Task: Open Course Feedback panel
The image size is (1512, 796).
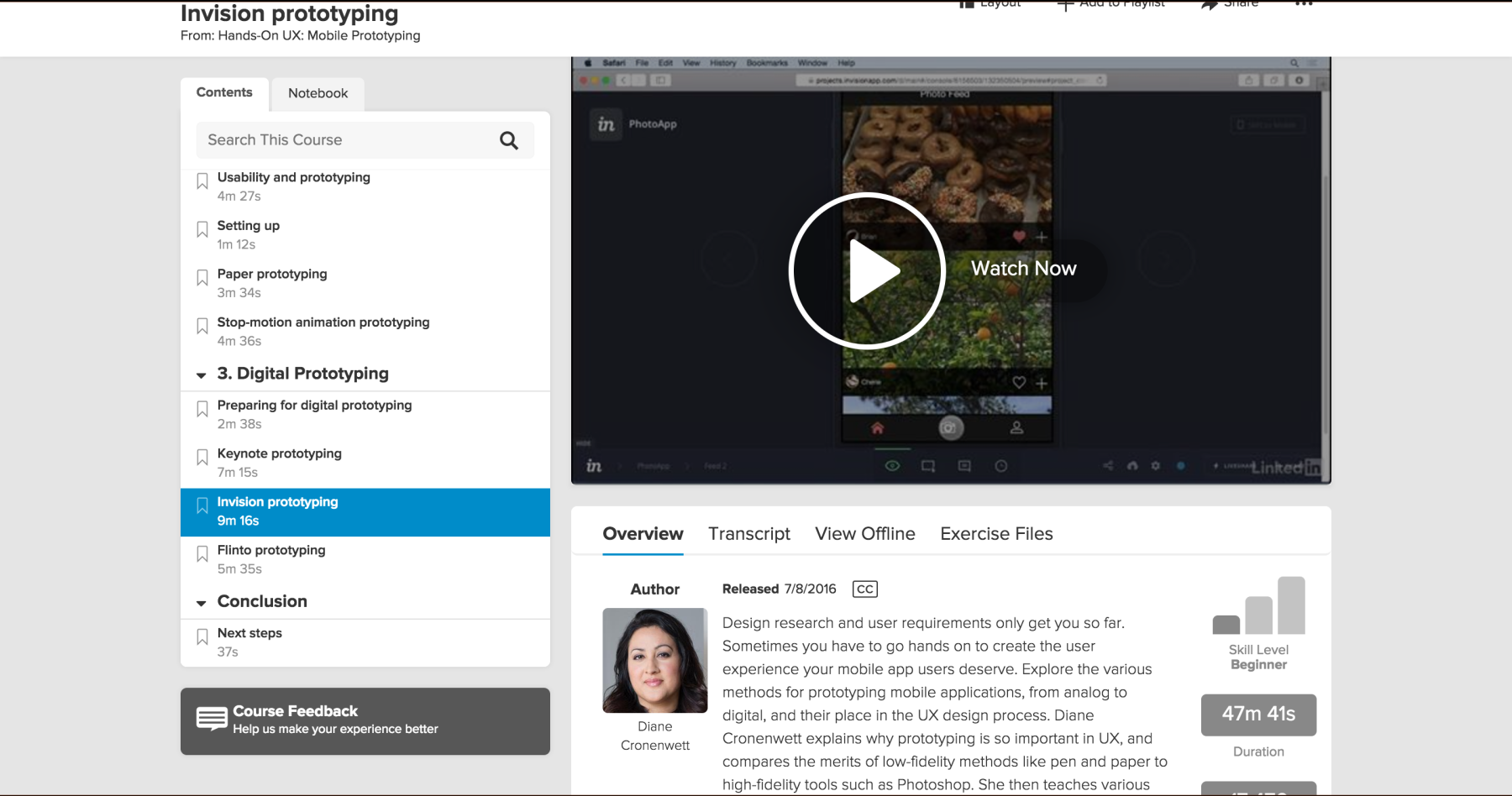Action: coord(365,721)
